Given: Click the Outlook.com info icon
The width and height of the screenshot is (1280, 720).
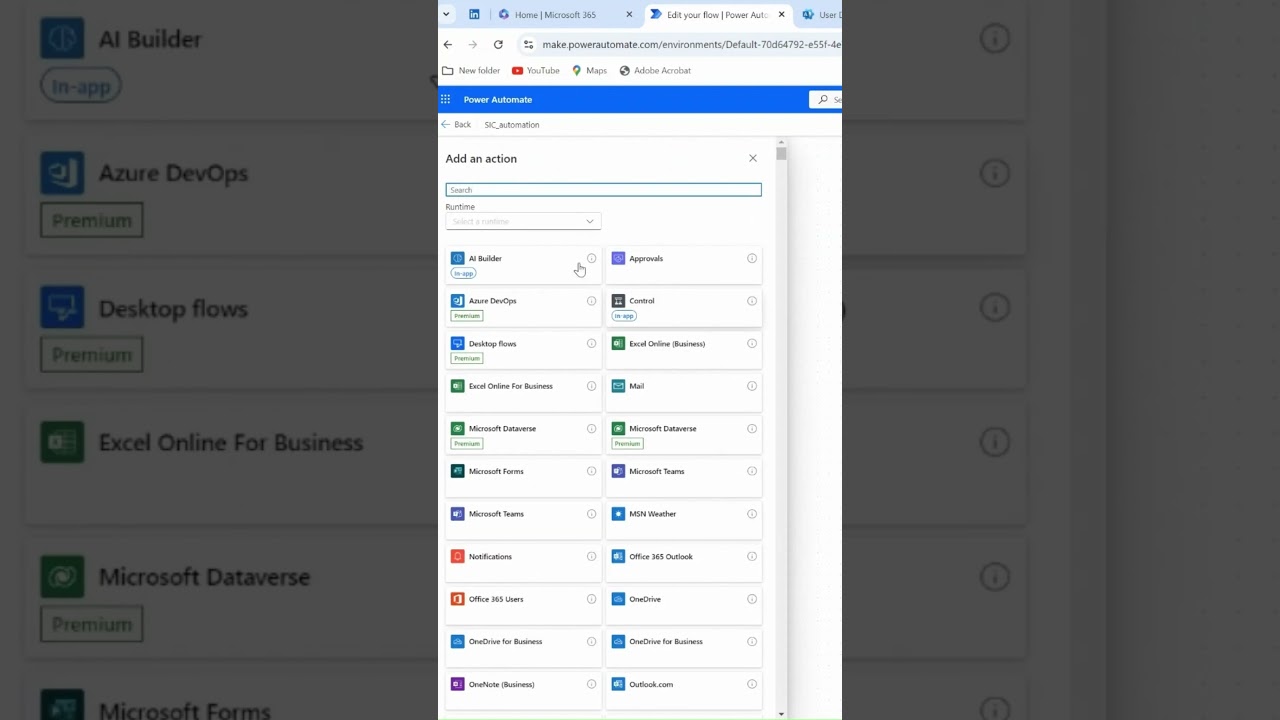Looking at the screenshot, I should 752,684.
